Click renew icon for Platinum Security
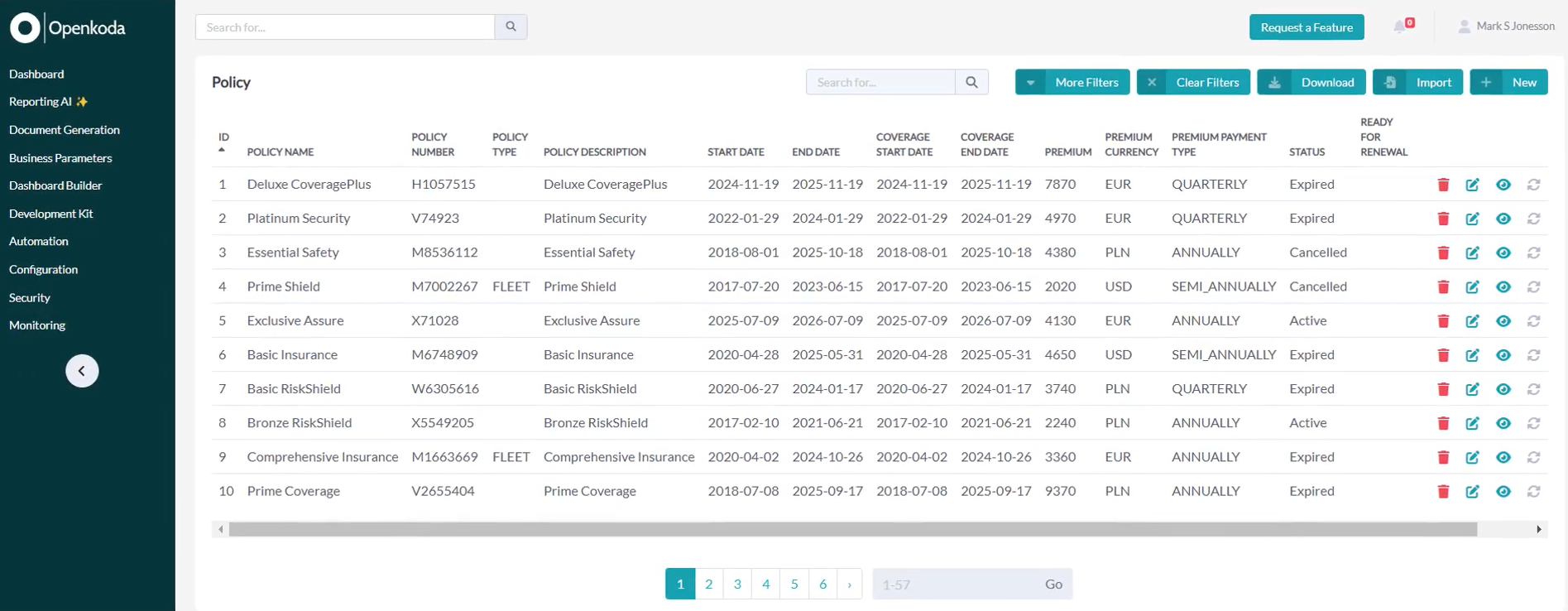Screen dimensions: 1568x611 click(1533, 219)
